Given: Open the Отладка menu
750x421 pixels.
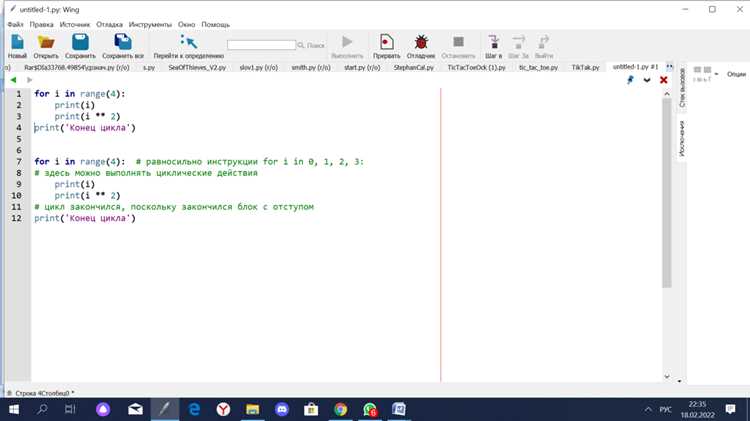Looking at the screenshot, I should (x=110, y=24).
